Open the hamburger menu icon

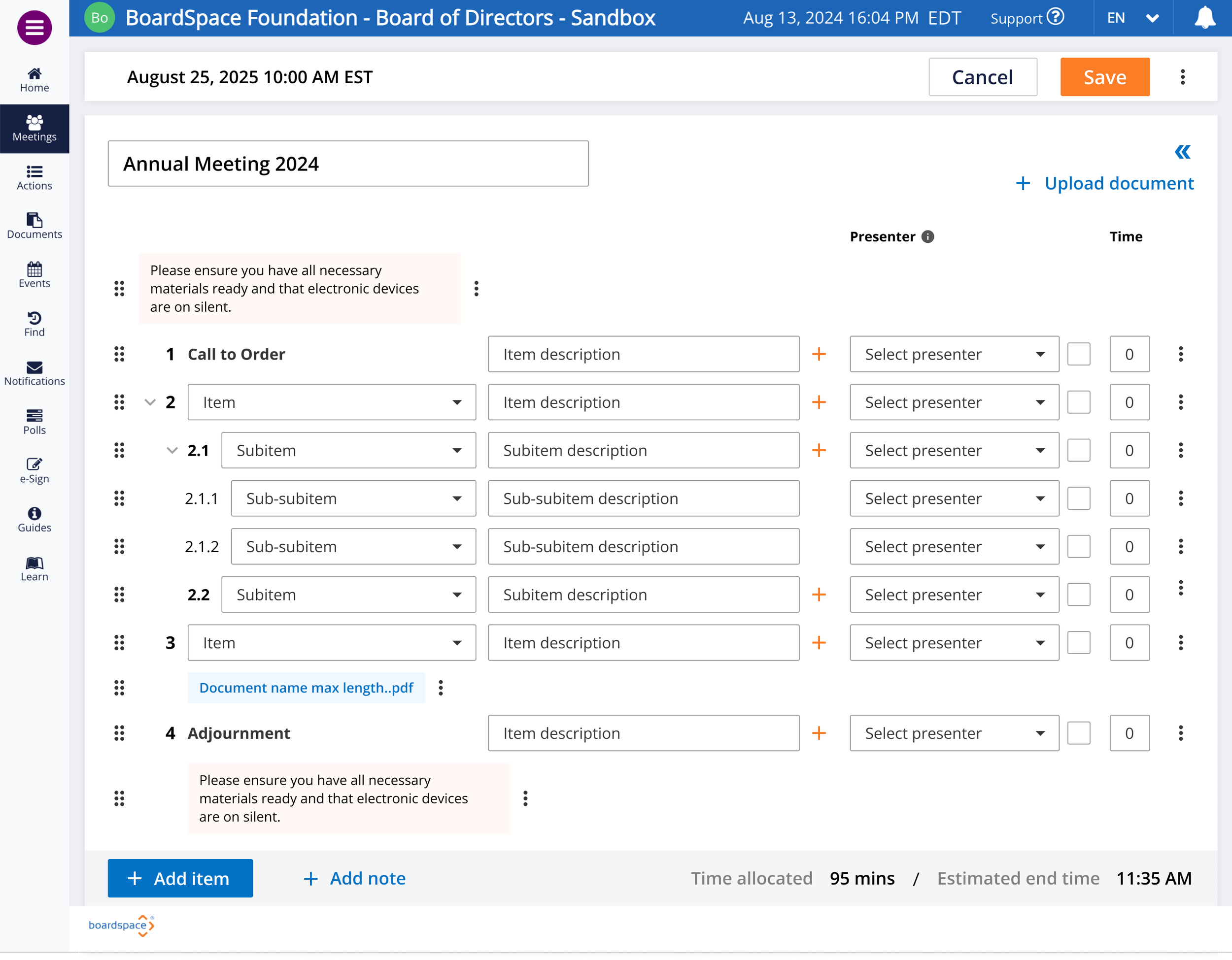[34, 27]
